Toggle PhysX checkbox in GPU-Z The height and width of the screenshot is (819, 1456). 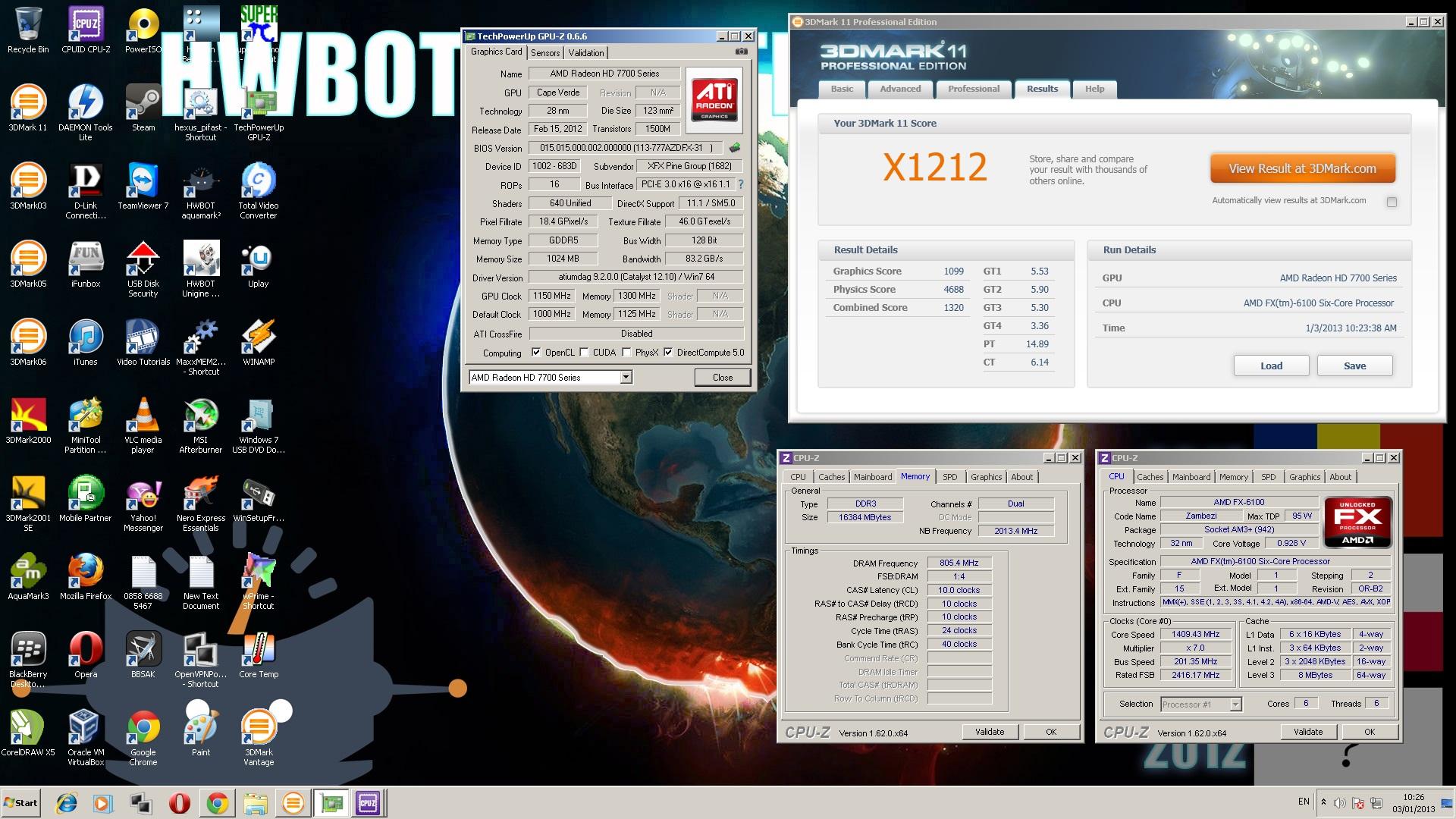point(626,352)
